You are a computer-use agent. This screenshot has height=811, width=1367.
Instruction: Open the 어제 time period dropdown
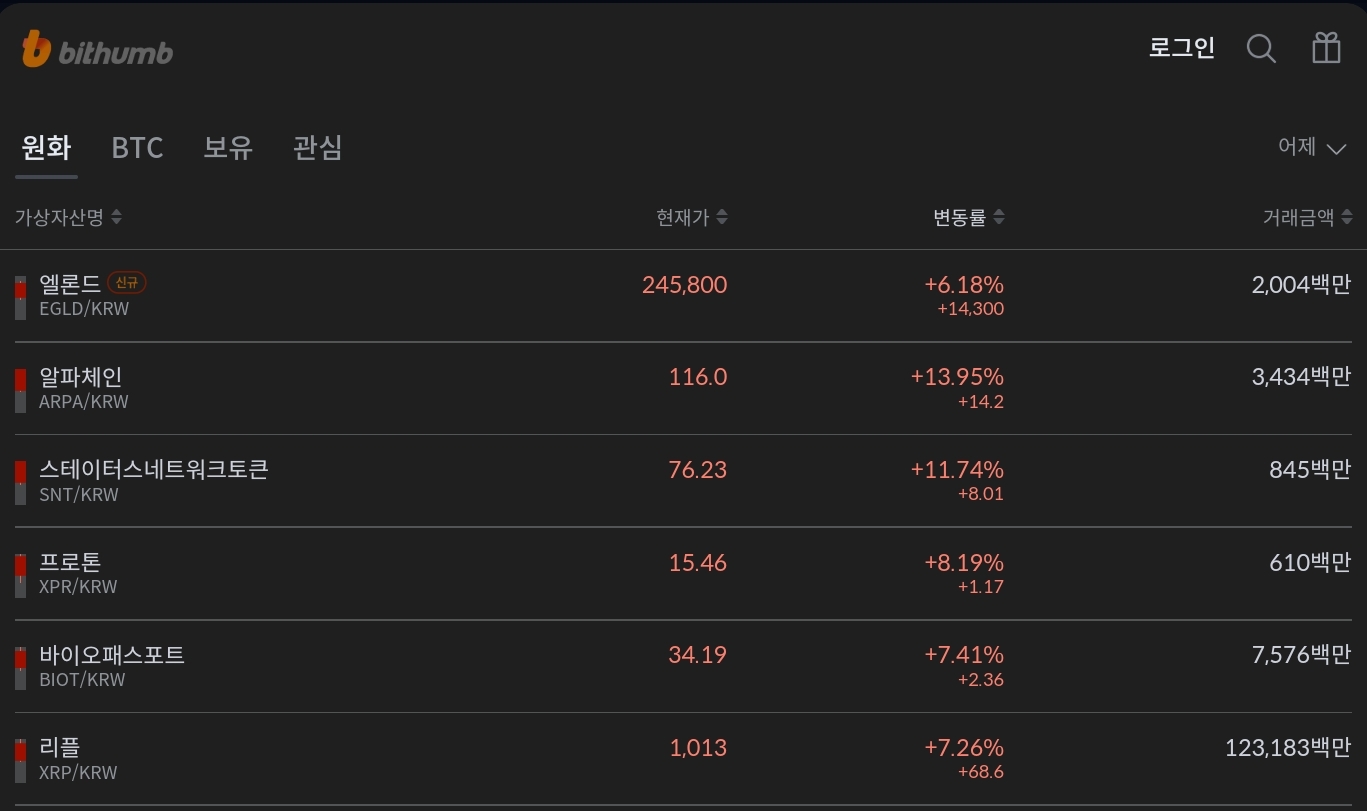pyautogui.click(x=1312, y=146)
